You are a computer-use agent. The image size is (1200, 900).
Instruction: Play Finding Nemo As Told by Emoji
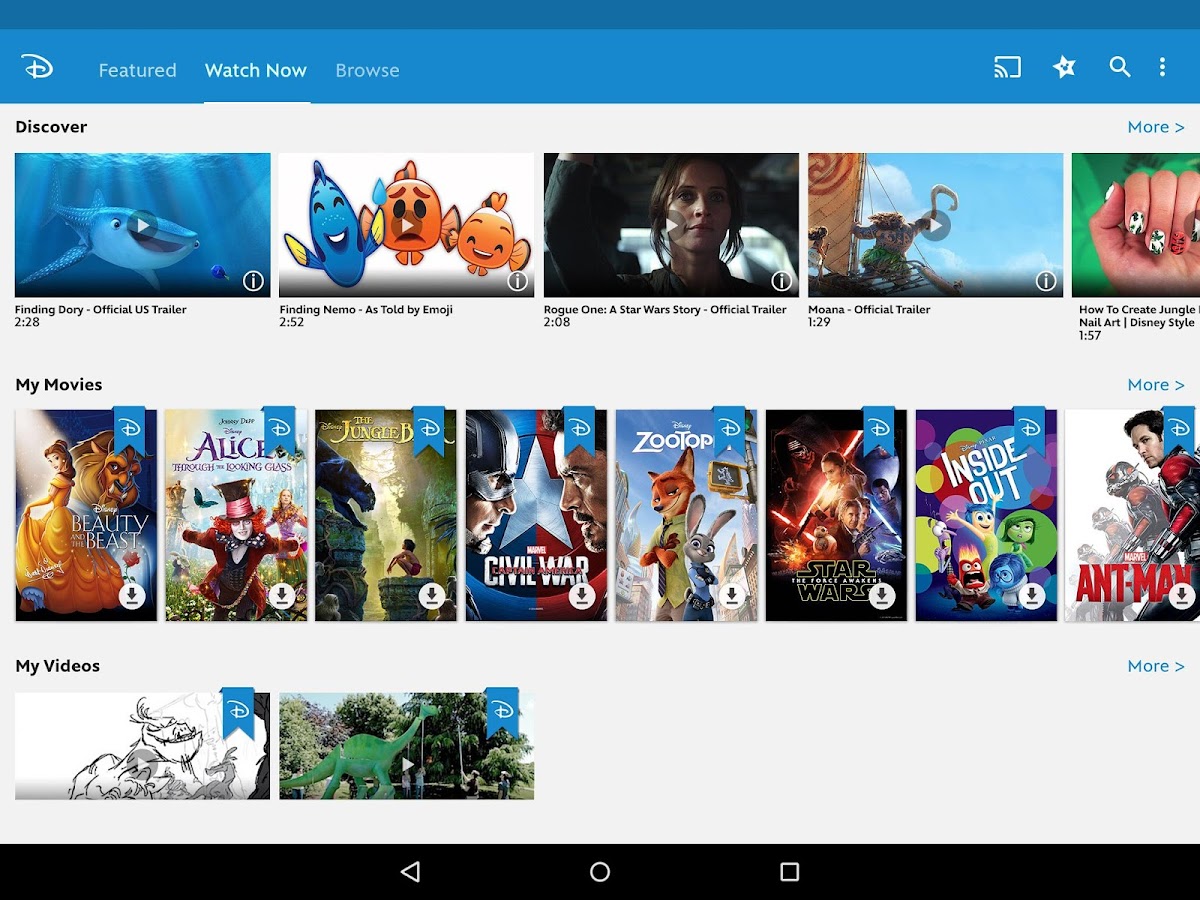click(x=407, y=225)
